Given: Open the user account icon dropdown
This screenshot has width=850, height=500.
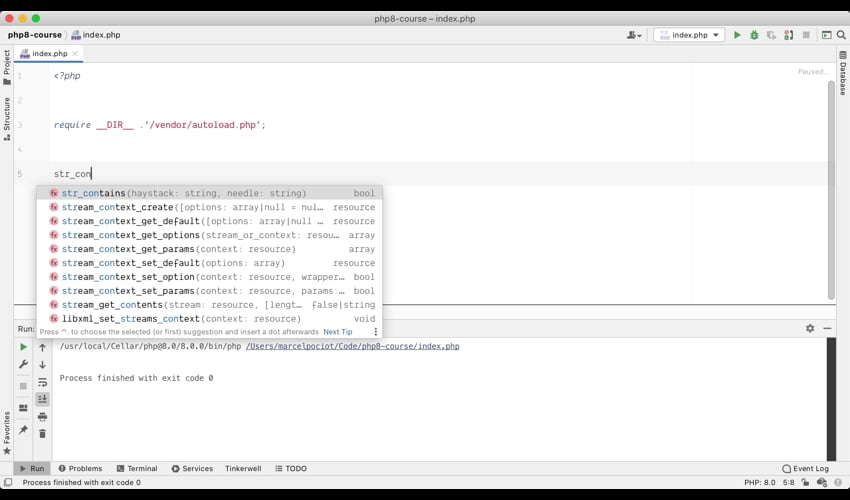Looking at the screenshot, I should [634, 35].
